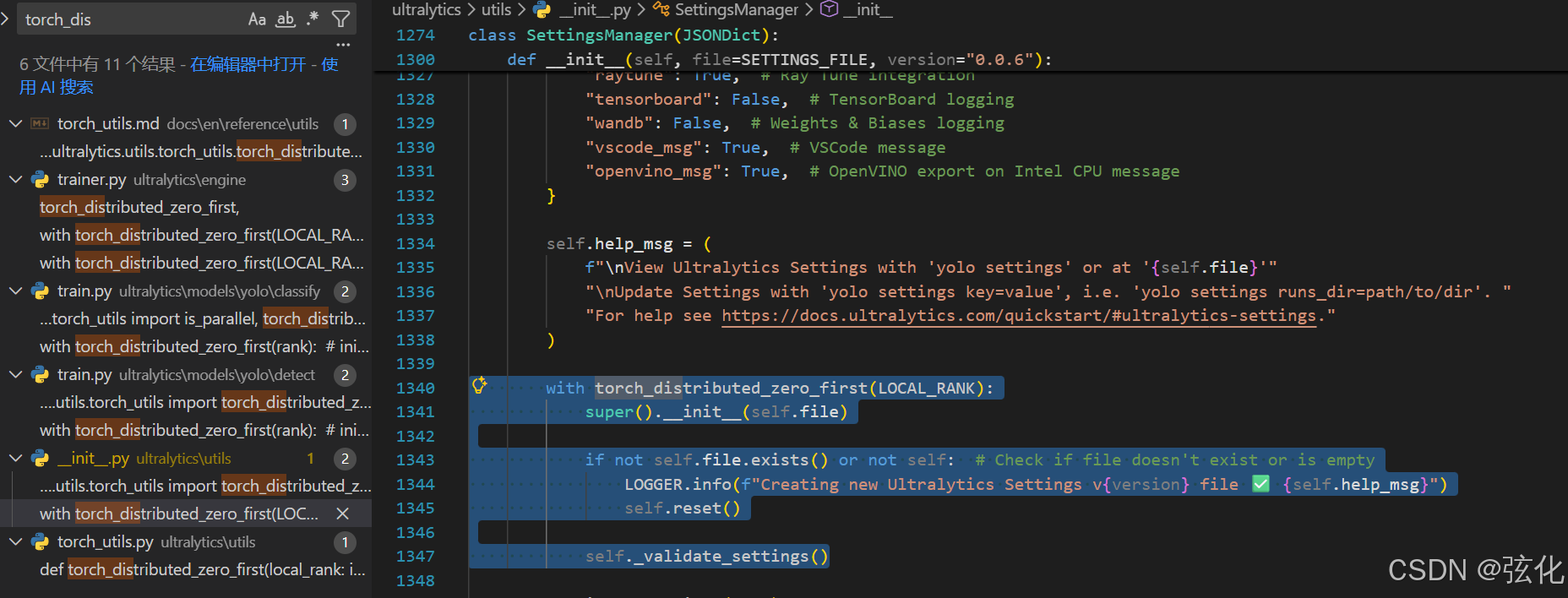Click Python icon beside detect train.py
The image size is (1568, 598).
coord(40,374)
